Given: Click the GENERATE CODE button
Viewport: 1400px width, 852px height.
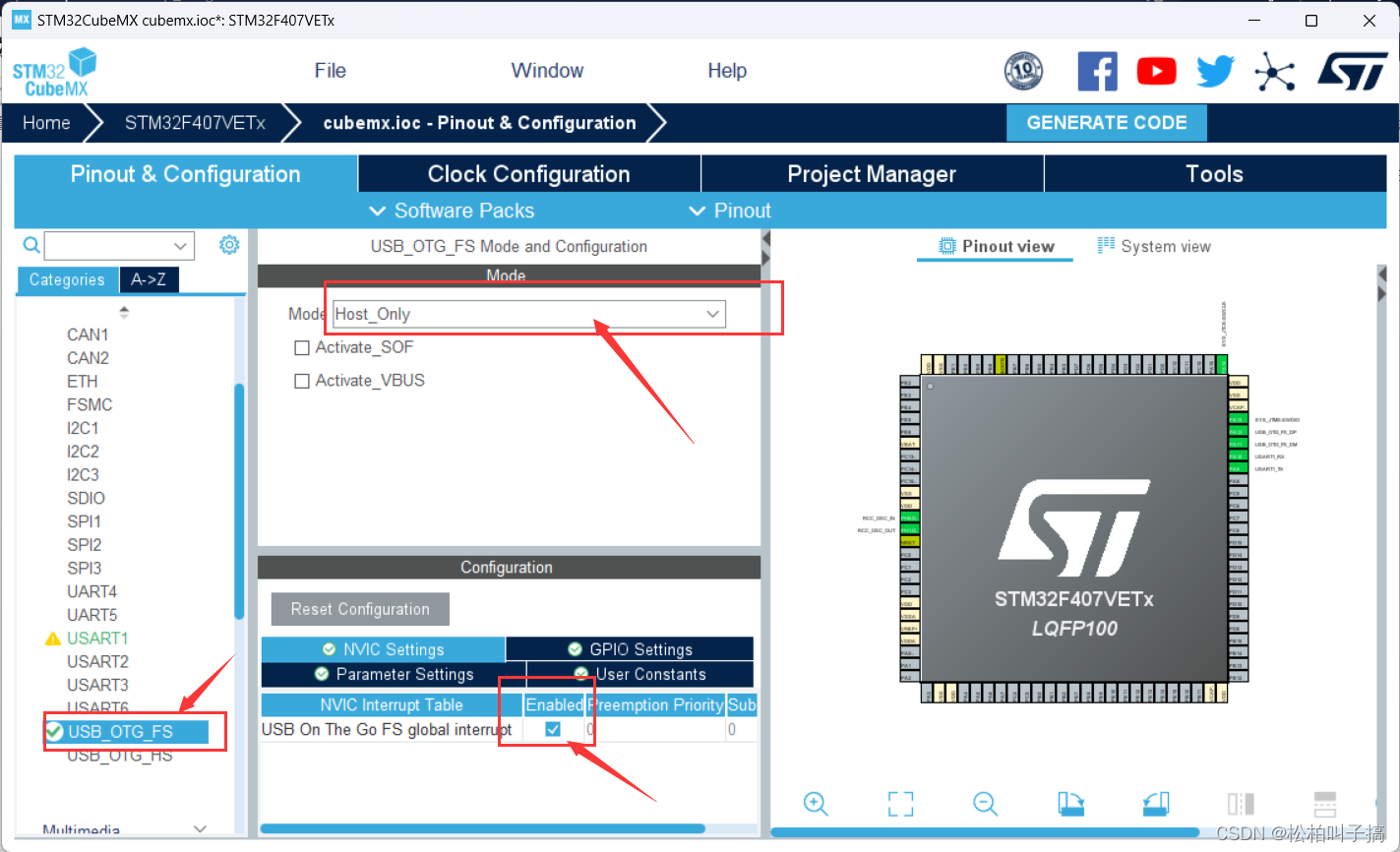Looking at the screenshot, I should (x=1106, y=122).
